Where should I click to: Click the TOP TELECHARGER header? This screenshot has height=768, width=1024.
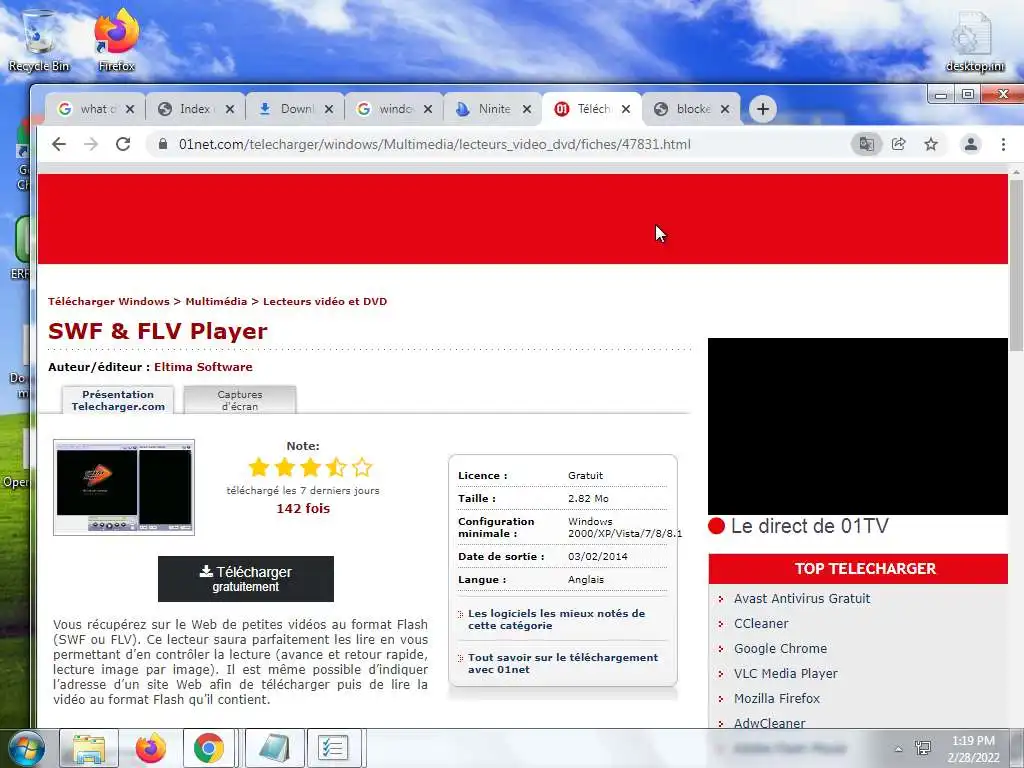(865, 569)
